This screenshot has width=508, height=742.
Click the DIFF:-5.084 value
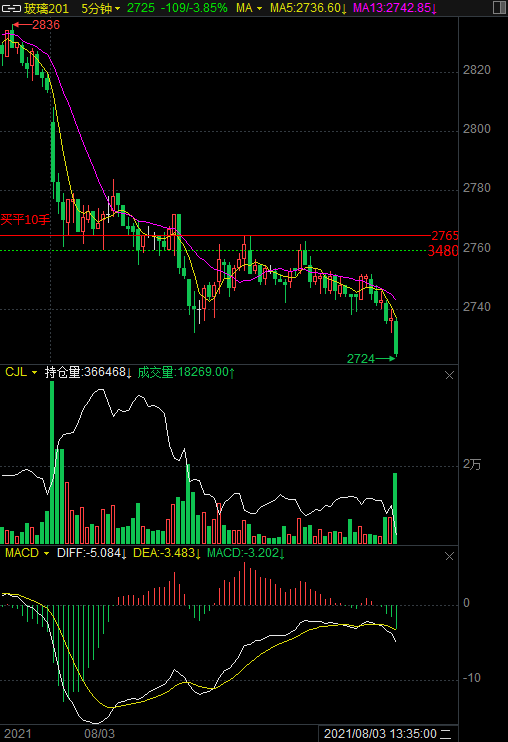point(92,553)
